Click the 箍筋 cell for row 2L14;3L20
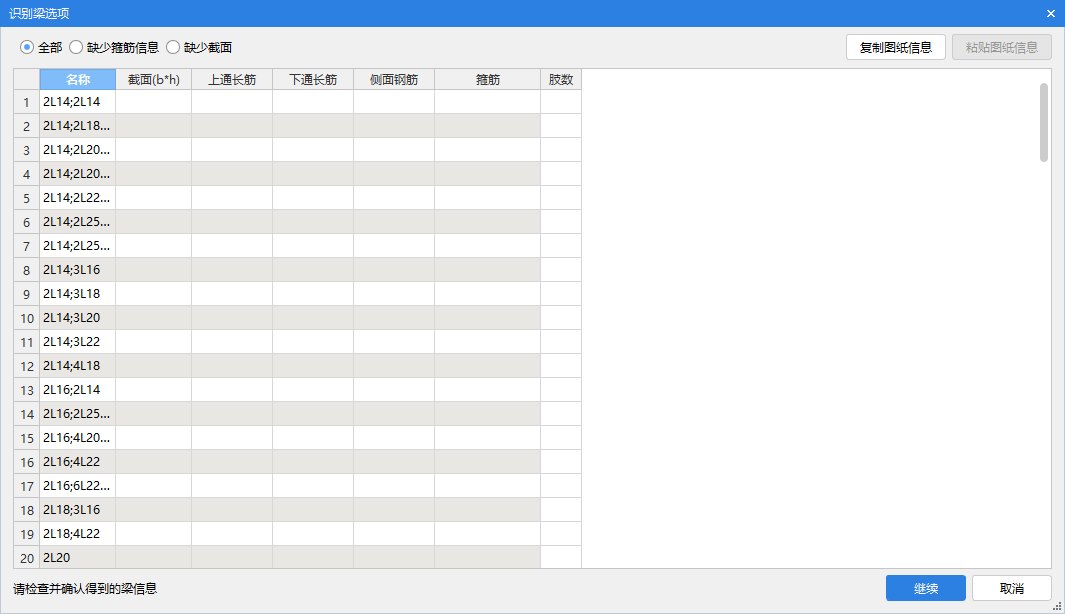1065x614 pixels. [x=487, y=317]
